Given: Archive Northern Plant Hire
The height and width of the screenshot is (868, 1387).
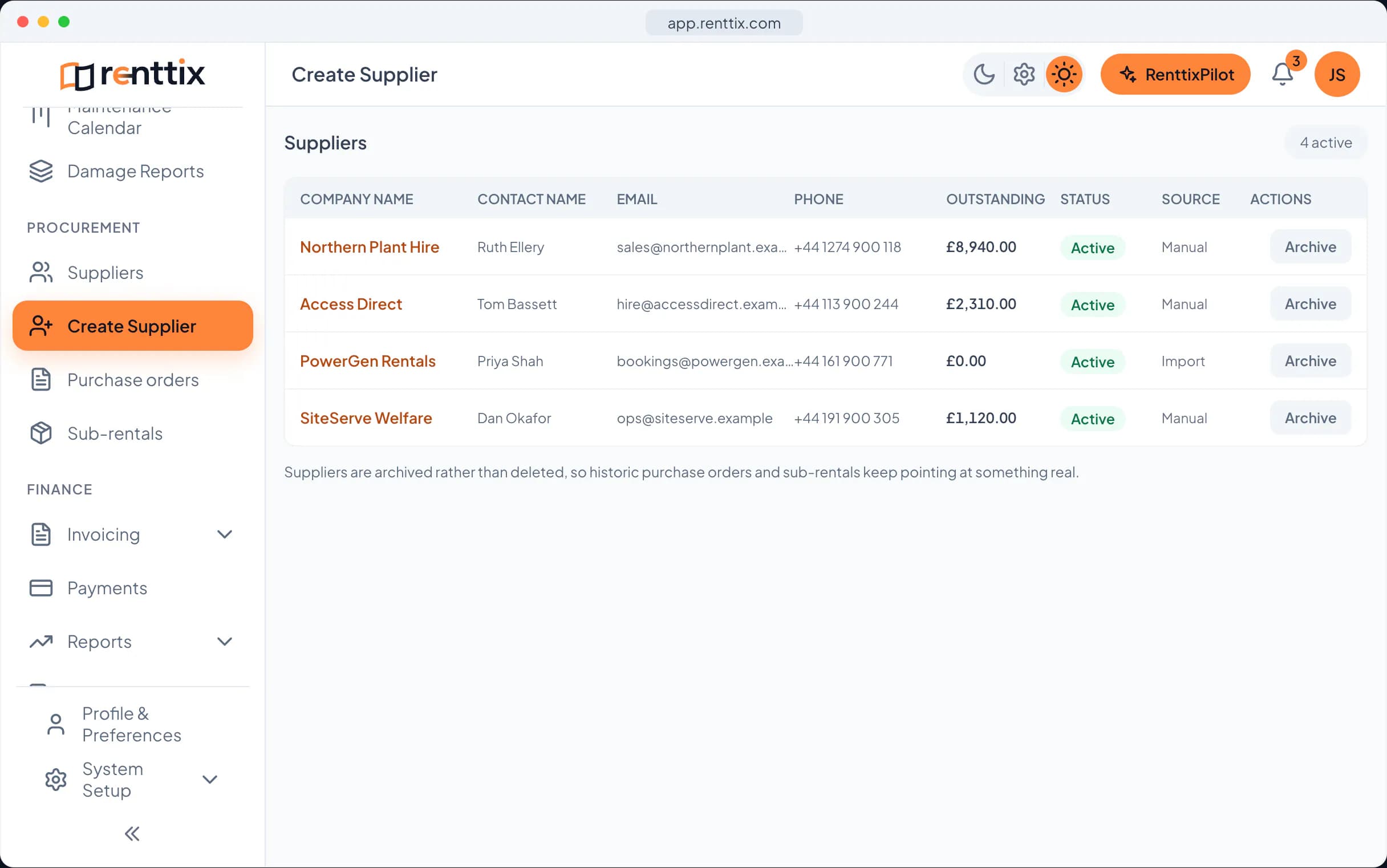Looking at the screenshot, I should click(1311, 247).
